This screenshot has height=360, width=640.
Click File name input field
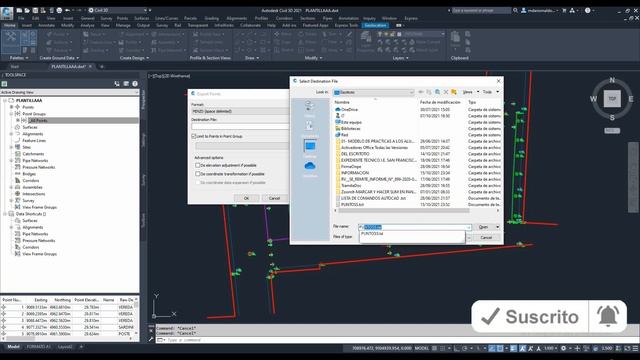pyautogui.click(x=415, y=227)
